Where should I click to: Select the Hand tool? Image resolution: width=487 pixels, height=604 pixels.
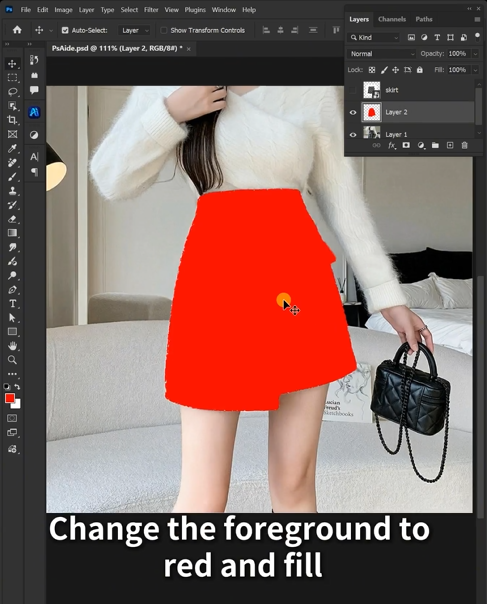(x=12, y=346)
